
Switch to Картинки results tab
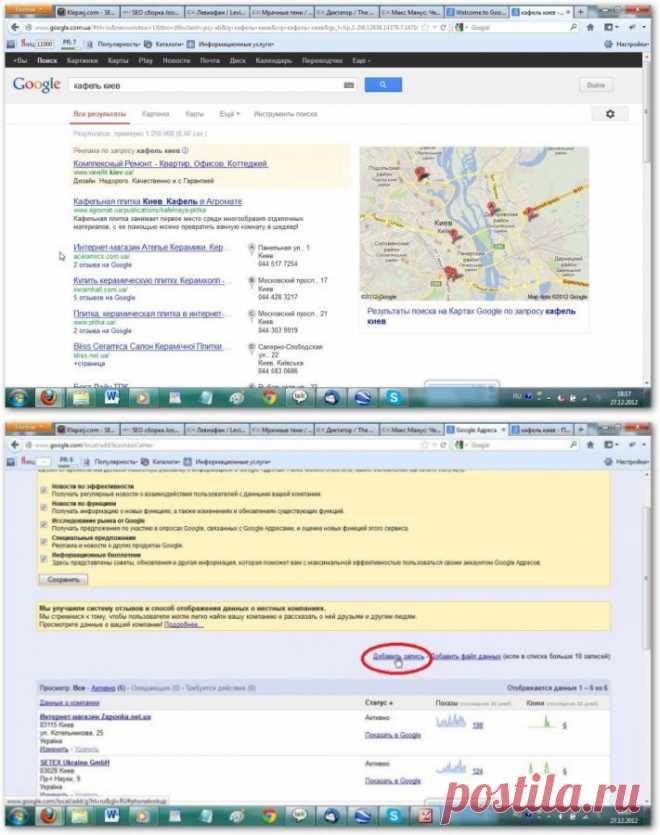tap(156, 114)
